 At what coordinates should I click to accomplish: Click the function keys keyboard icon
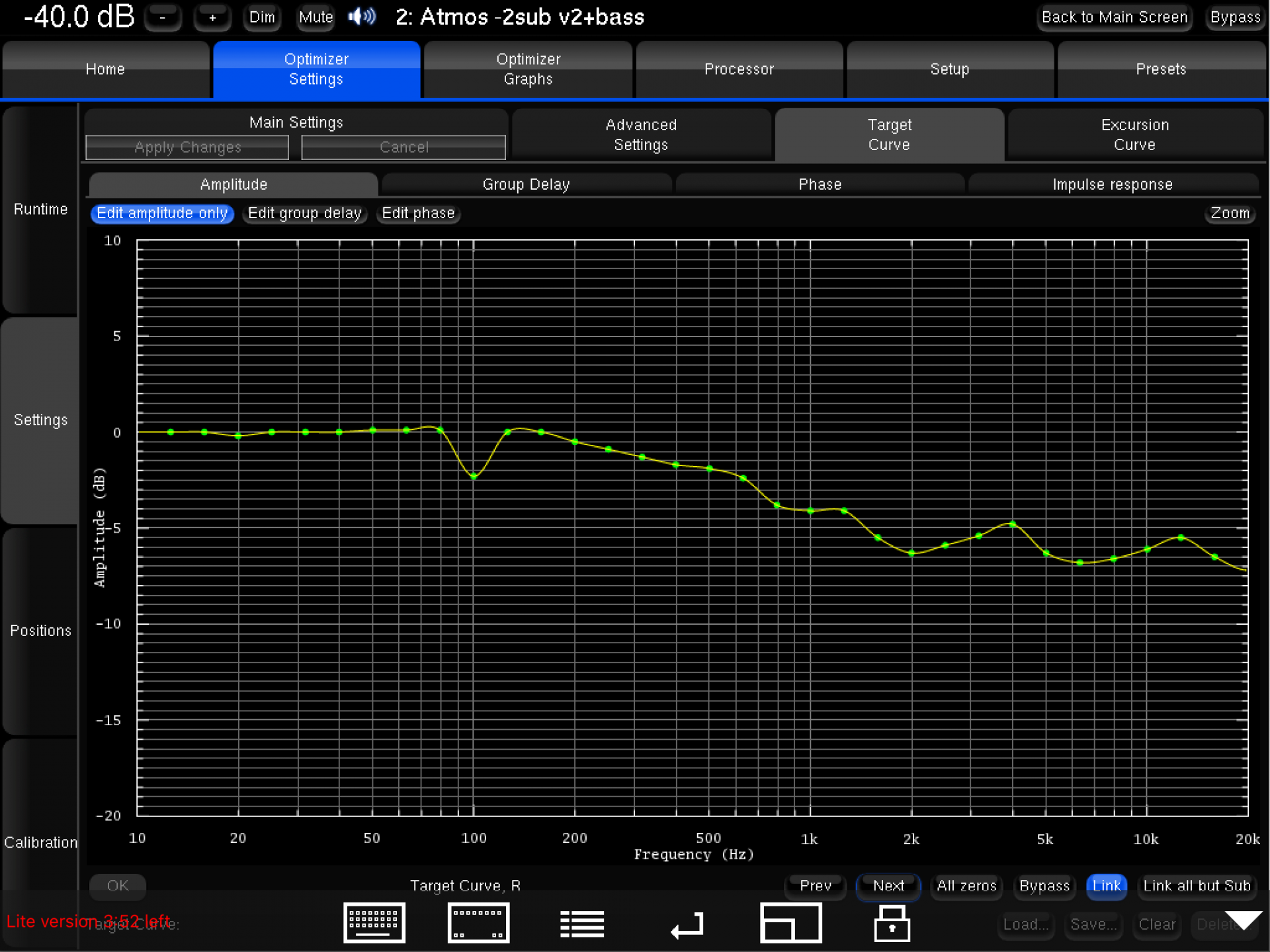478,922
